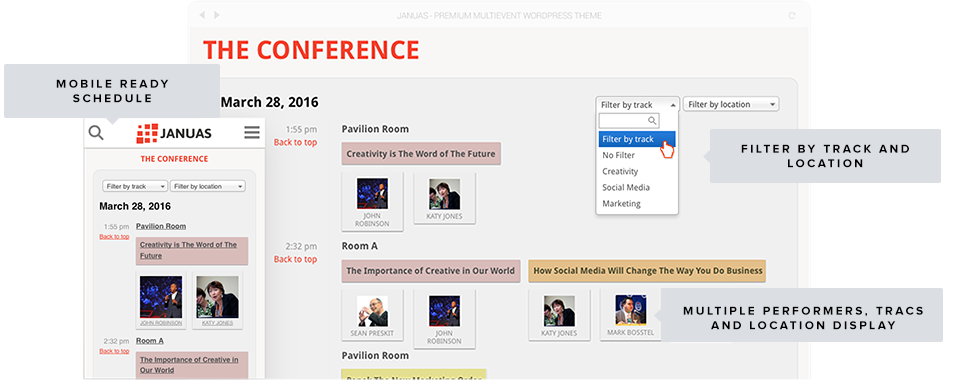Click Mark Bosstel speaker thumbnail
Viewport: 977px width, 380px height.
[x=631, y=315]
